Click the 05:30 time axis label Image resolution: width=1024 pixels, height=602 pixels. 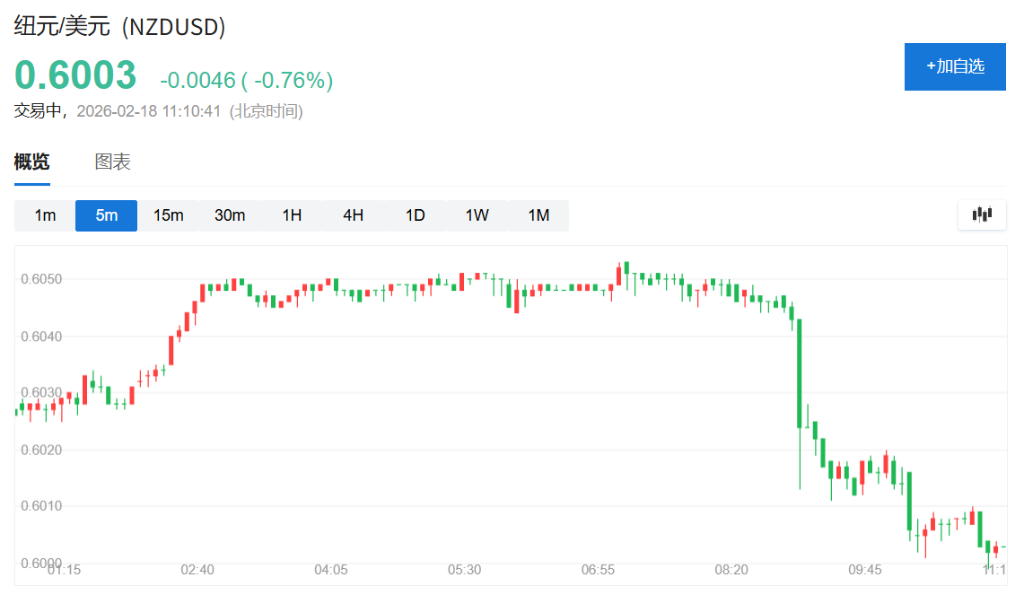464,569
